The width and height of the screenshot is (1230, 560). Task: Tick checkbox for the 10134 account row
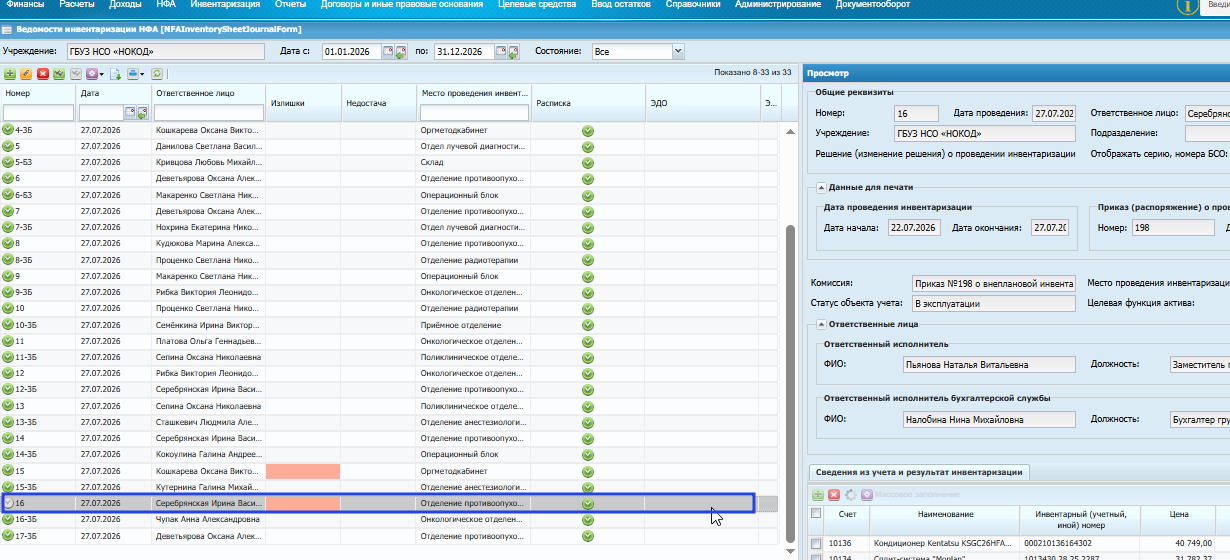816,557
